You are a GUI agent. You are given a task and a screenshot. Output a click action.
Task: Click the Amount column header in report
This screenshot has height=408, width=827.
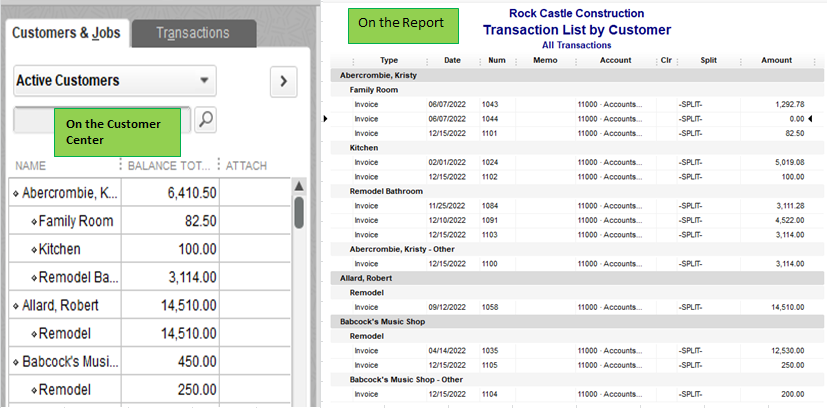[776, 60]
